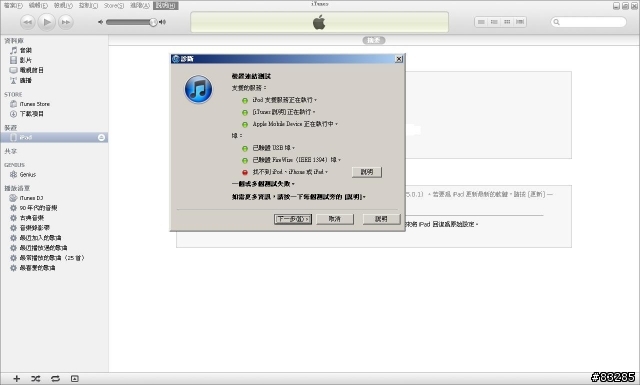Eject the iPad using the eject icon
This screenshot has height=385, width=640.
101,138
